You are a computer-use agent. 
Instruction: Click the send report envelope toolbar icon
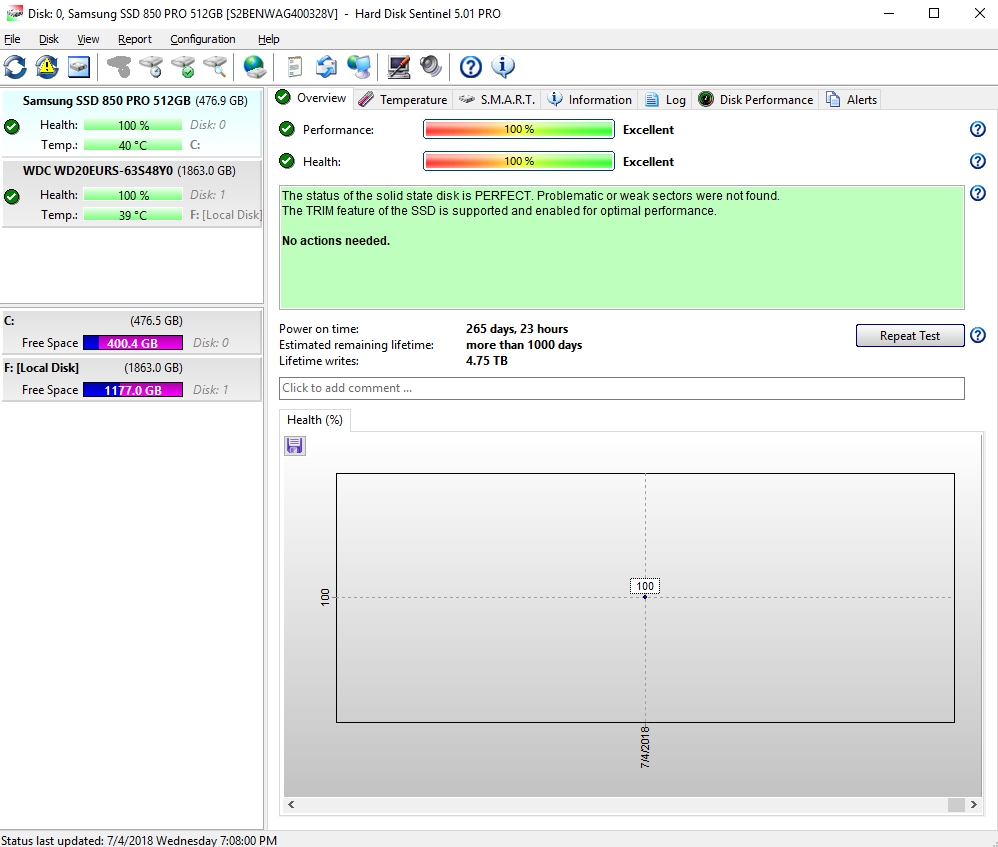326,67
